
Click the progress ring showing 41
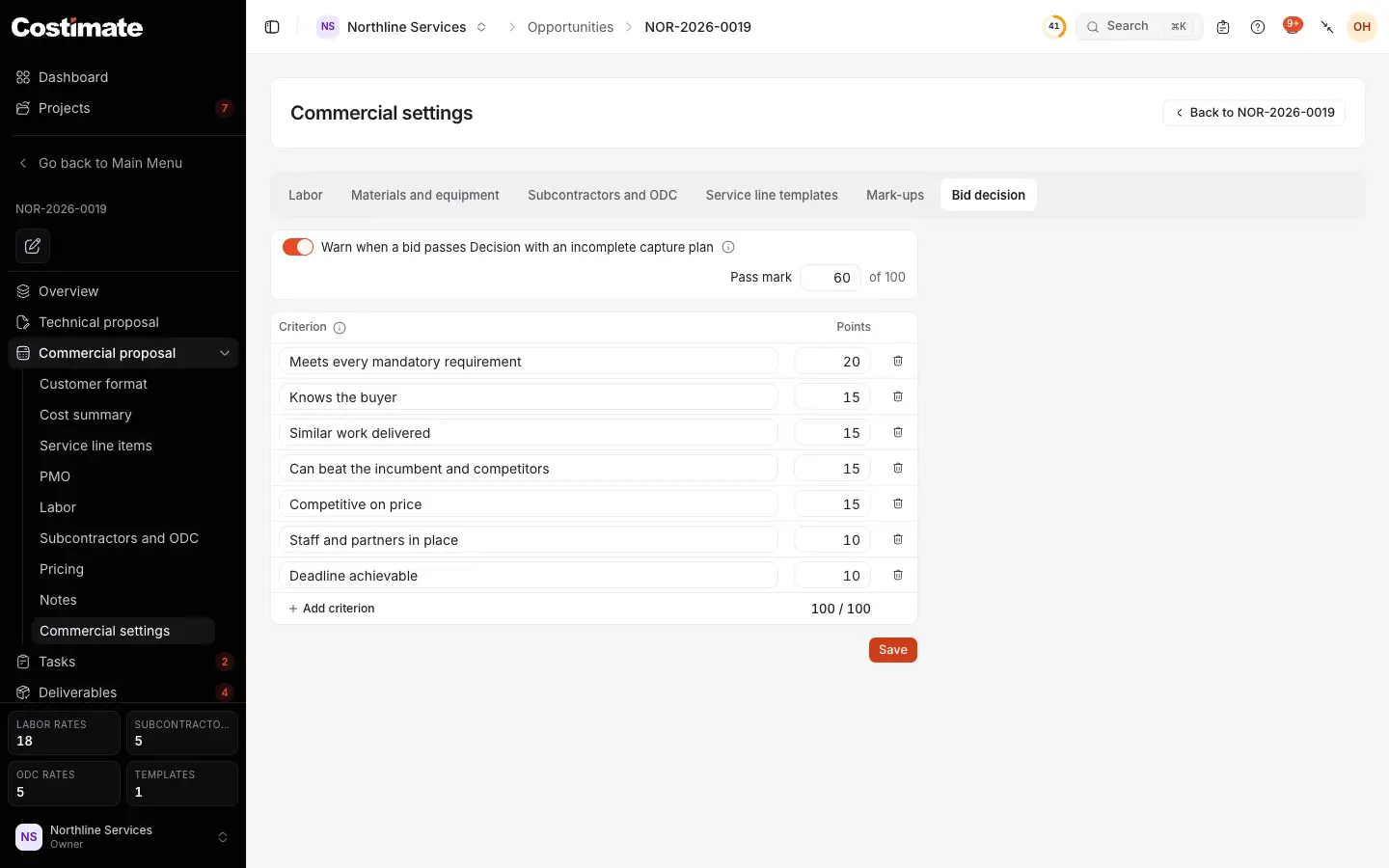pyautogui.click(x=1054, y=27)
